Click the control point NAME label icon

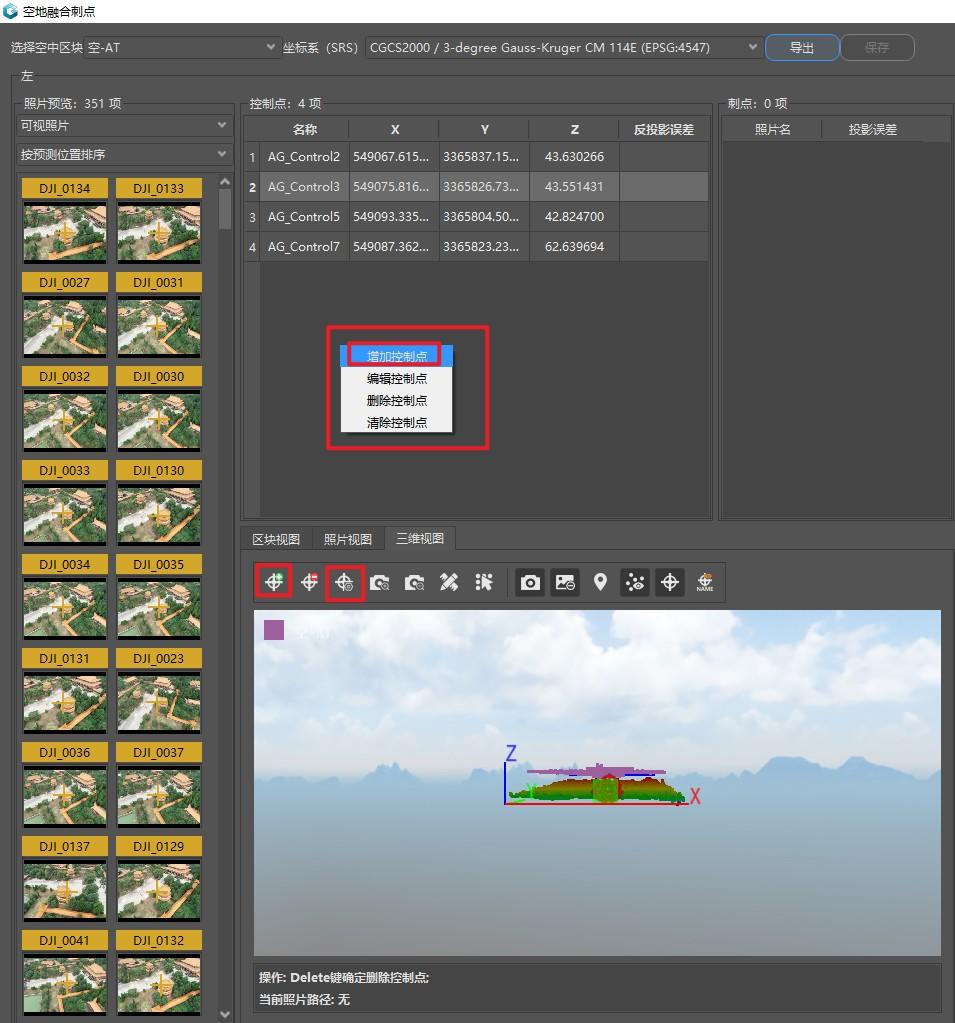pos(705,581)
